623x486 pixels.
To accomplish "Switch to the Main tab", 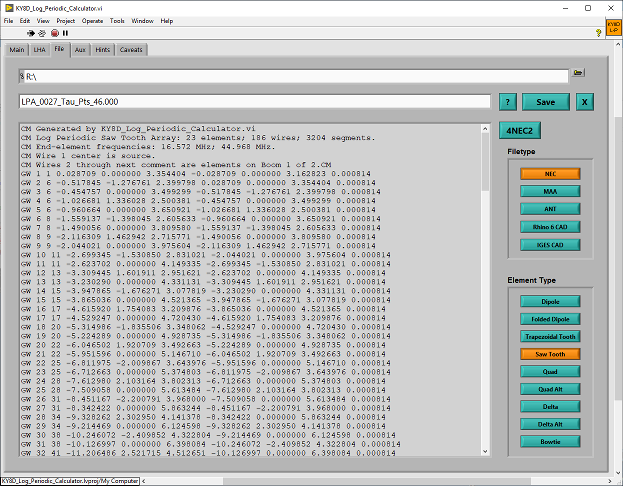I will pos(17,50).
